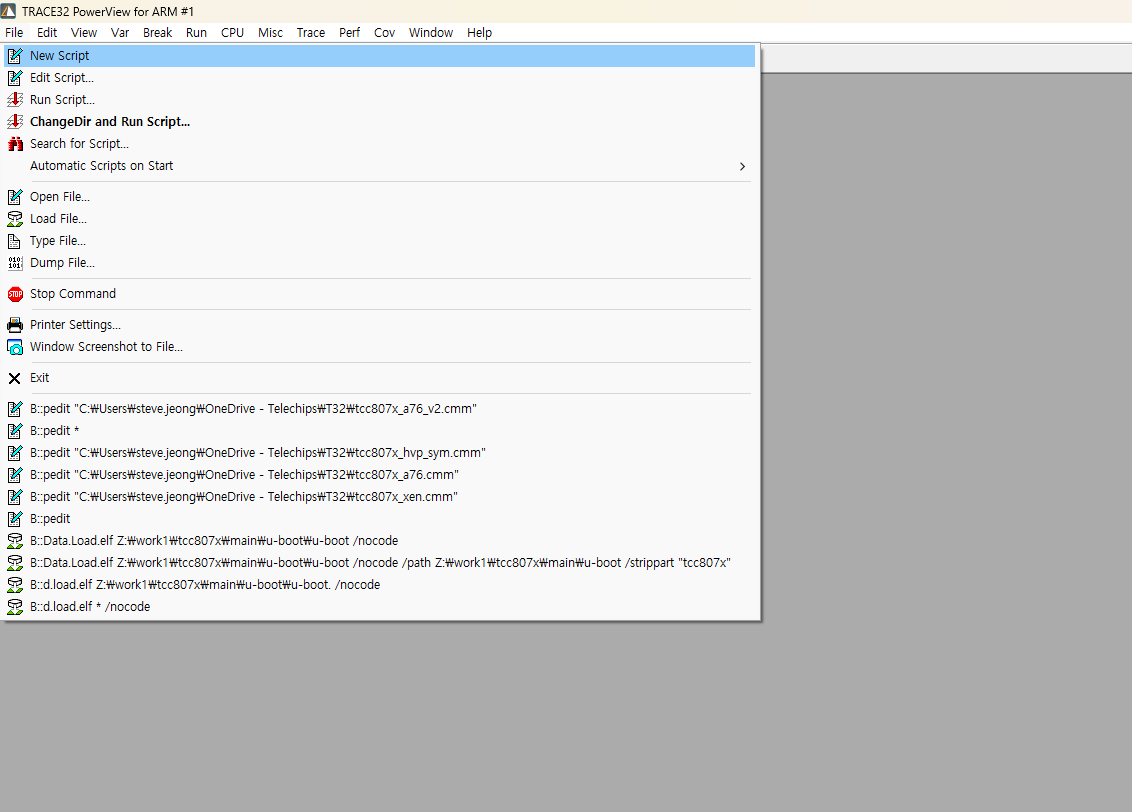Screen dimensions: 1132x812
Task: Click the Window Screenshot camera icon
Action: [x=14, y=347]
